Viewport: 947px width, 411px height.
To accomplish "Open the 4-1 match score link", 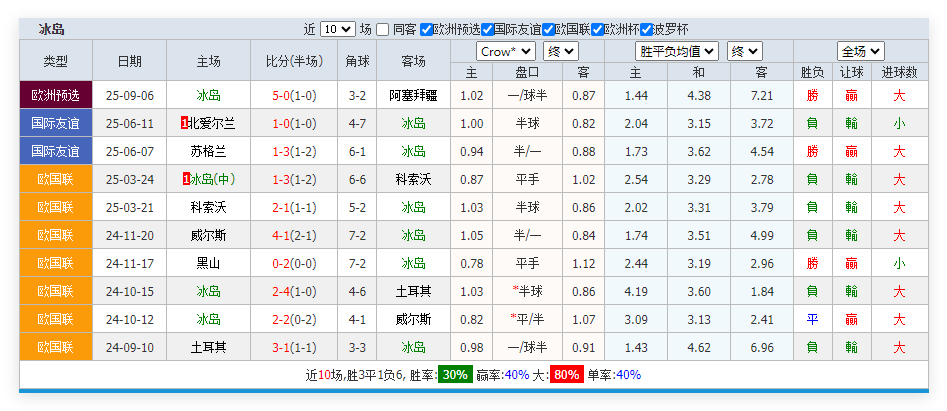I will click(280, 235).
